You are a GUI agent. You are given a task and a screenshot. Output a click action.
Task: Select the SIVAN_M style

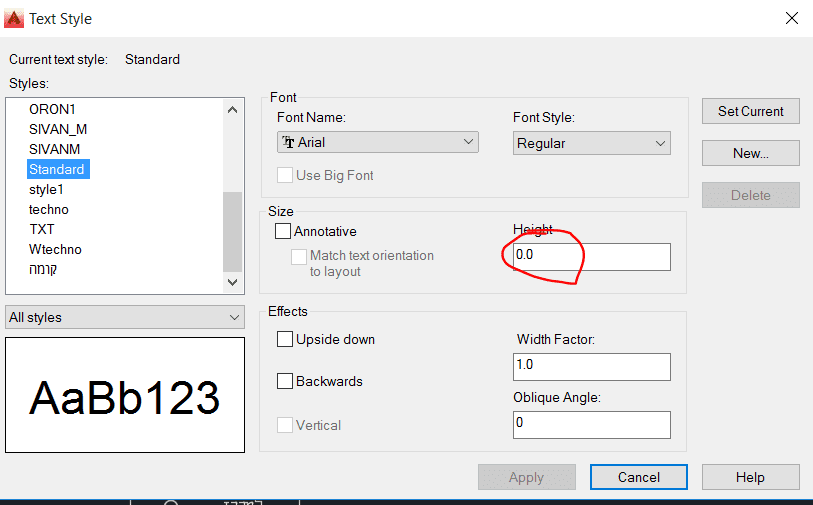coord(58,129)
